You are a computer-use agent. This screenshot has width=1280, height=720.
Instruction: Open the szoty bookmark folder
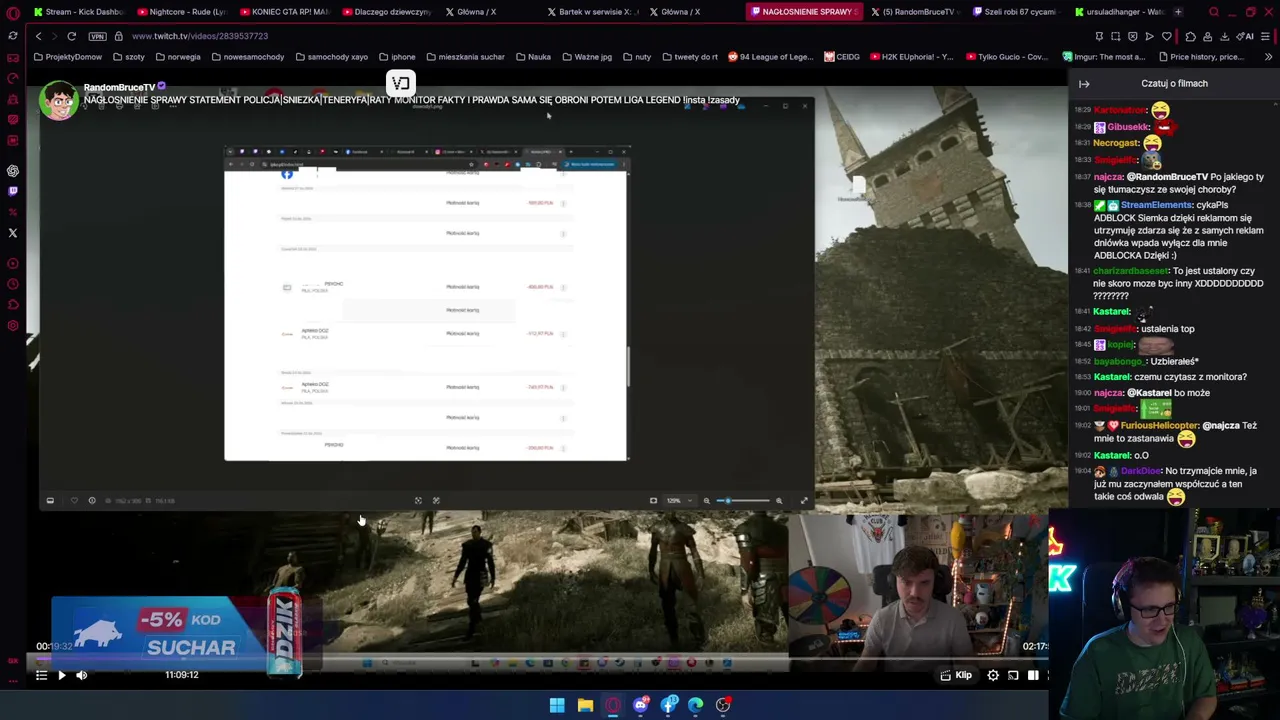tap(129, 57)
